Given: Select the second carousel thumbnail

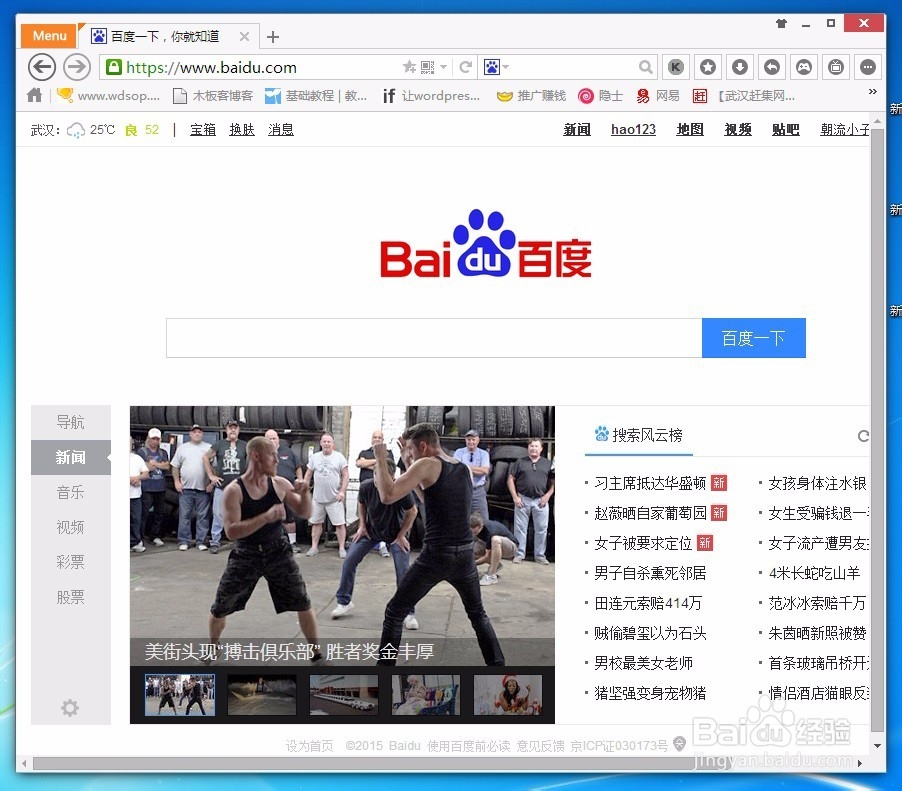Looking at the screenshot, I should 262,695.
